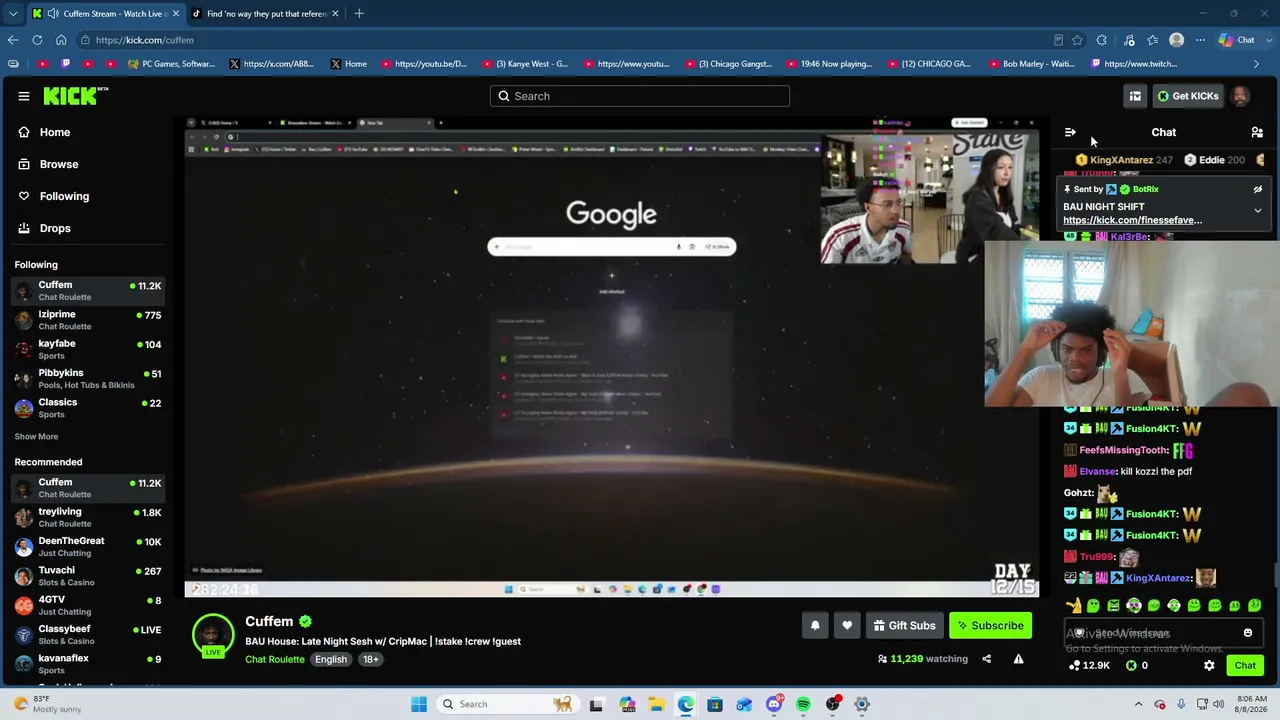Open treyliving in Recommended list
The image size is (1280, 720).
[x=88, y=517]
